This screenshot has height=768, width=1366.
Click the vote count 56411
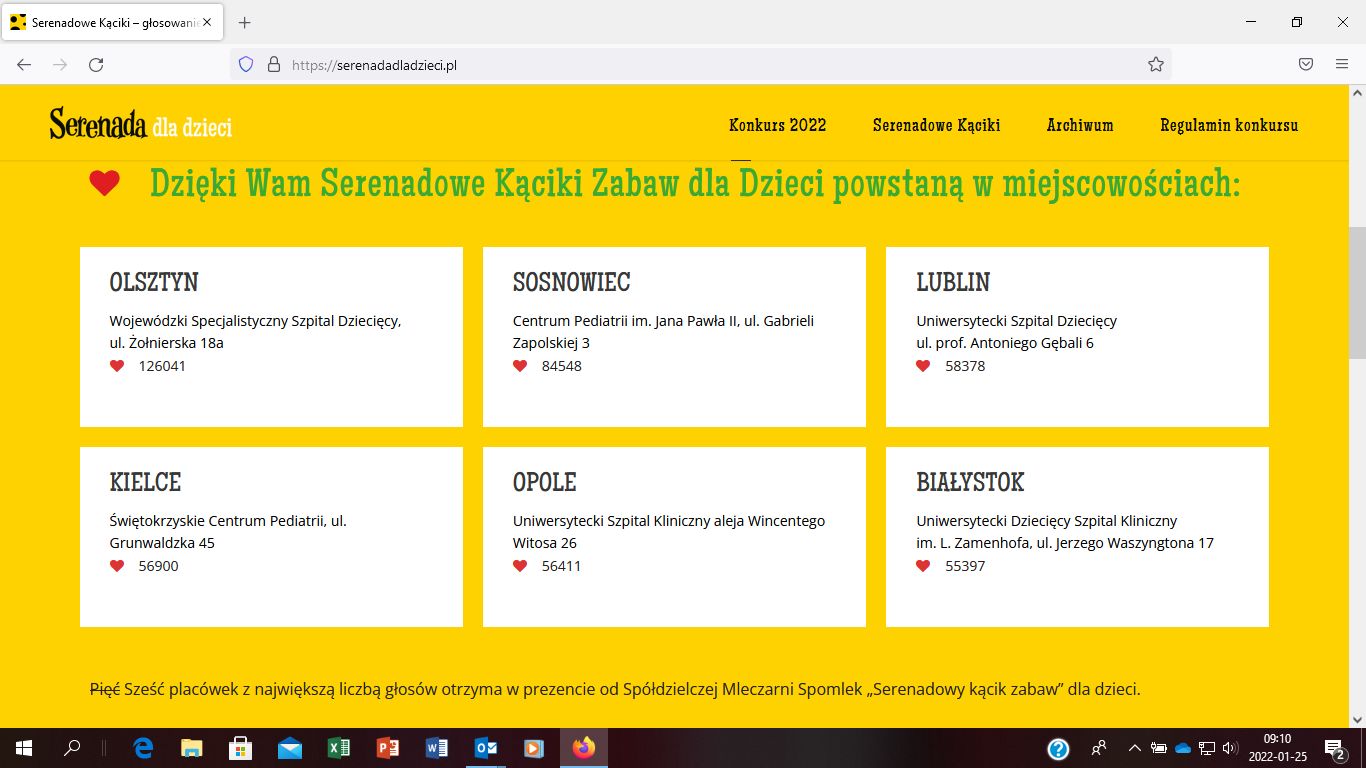[561, 566]
